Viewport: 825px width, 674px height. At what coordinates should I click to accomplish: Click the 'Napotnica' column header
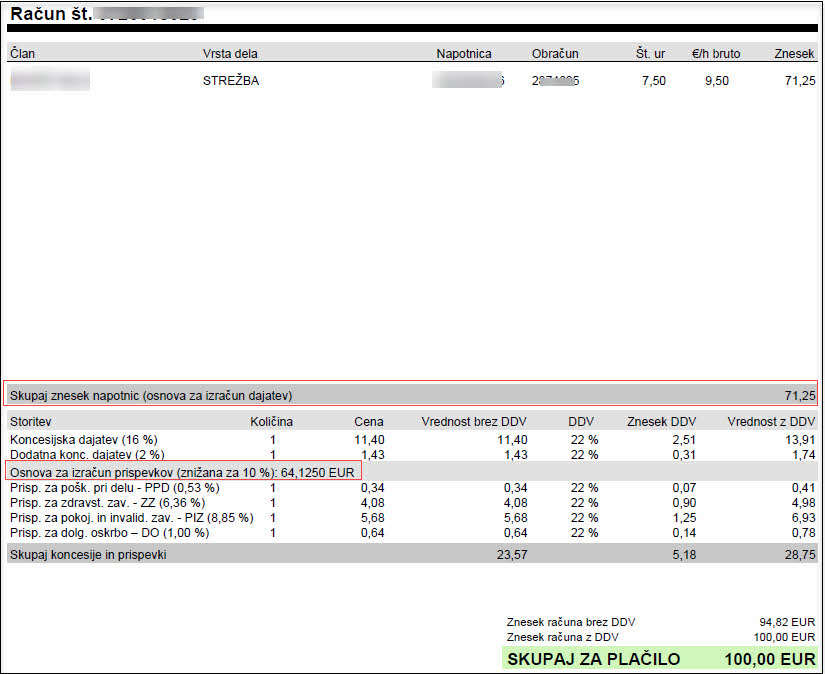[464, 54]
